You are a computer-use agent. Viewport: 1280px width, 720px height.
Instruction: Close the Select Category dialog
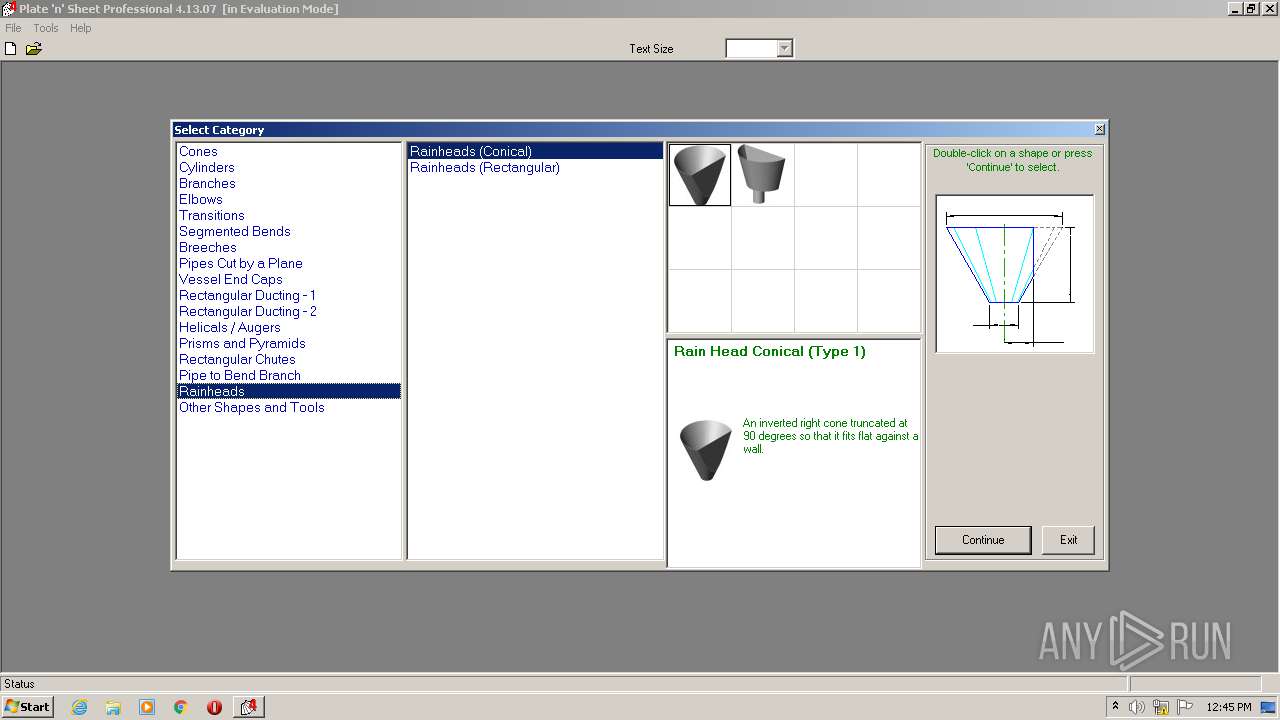point(1100,129)
